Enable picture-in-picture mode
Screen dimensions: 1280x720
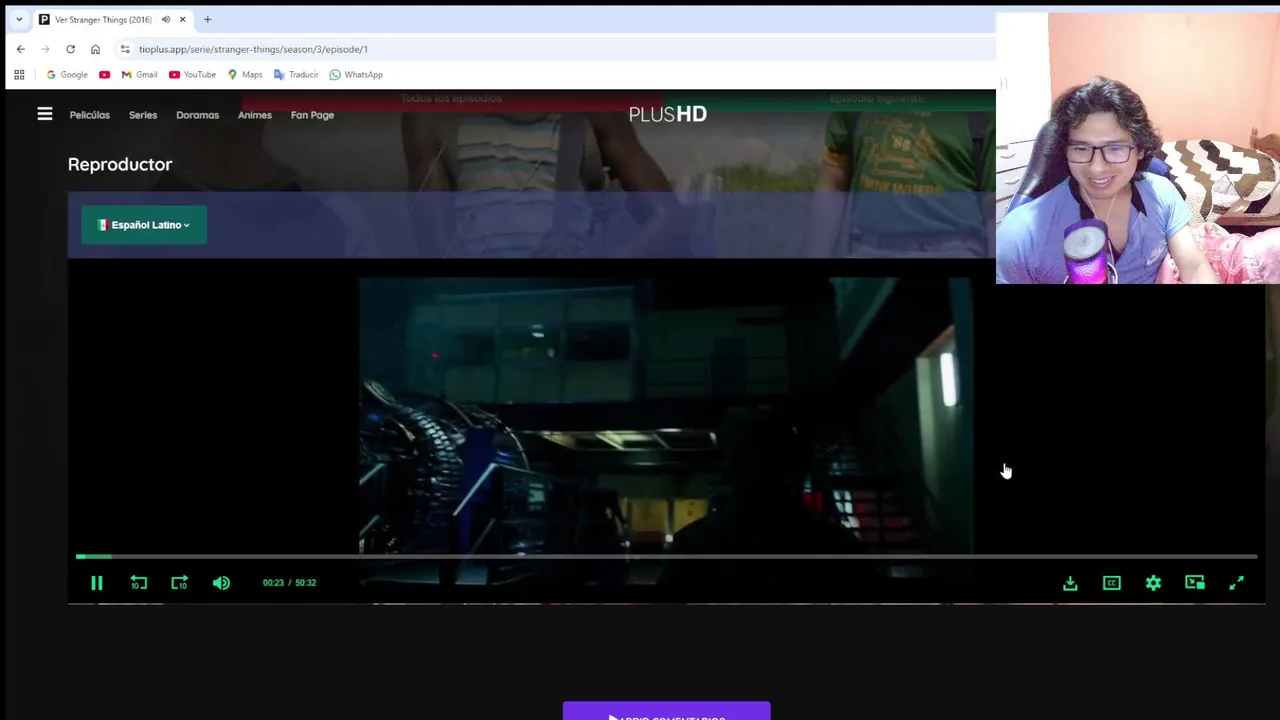[1195, 583]
